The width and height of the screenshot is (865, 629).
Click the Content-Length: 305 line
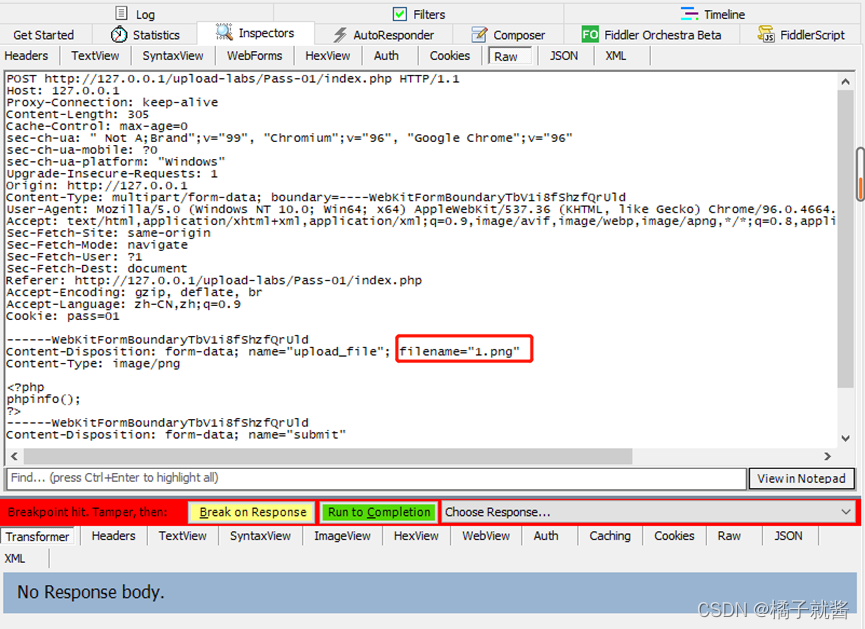click(77, 114)
